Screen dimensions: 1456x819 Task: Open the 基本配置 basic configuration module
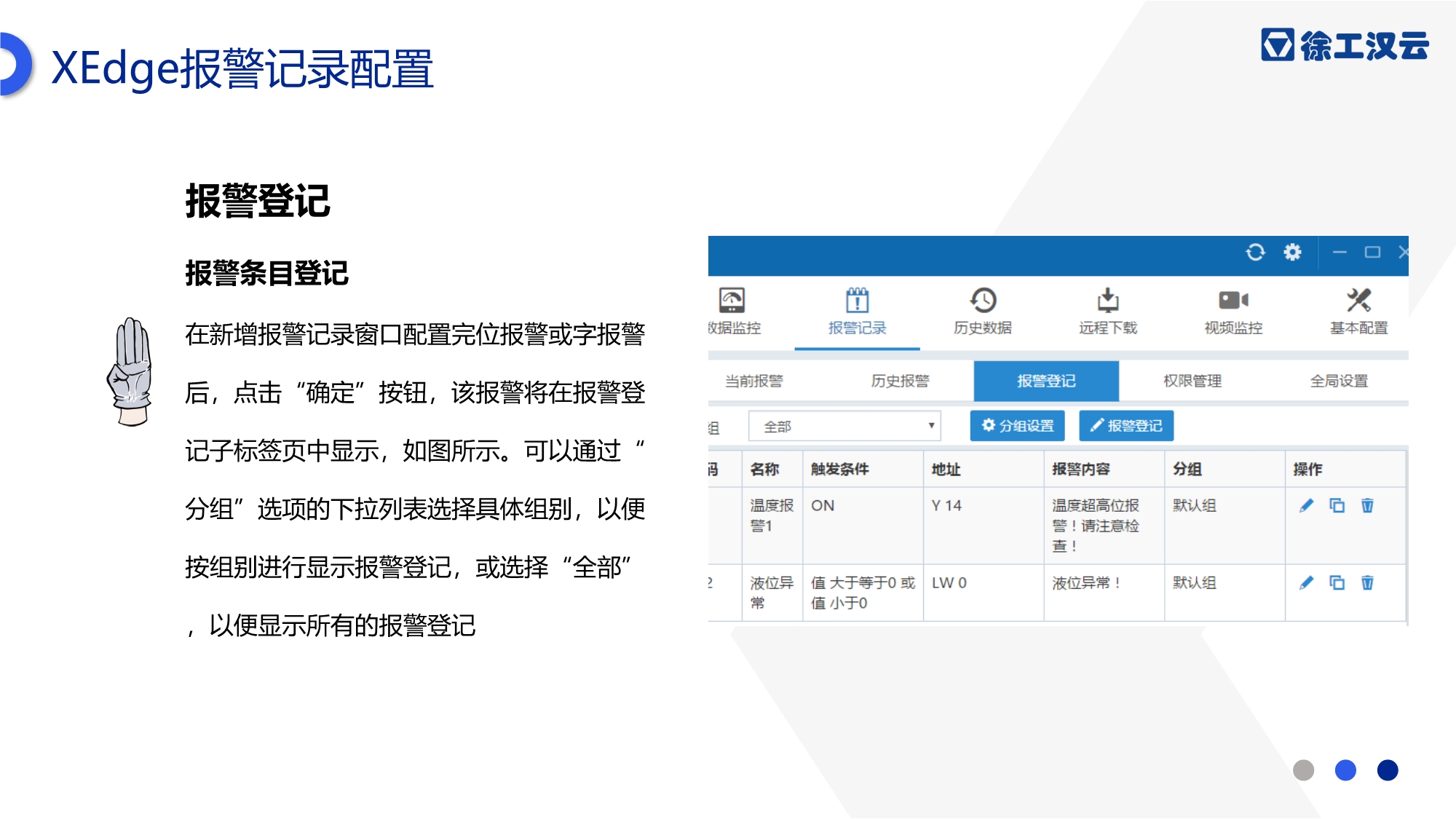pos(1359,312)
